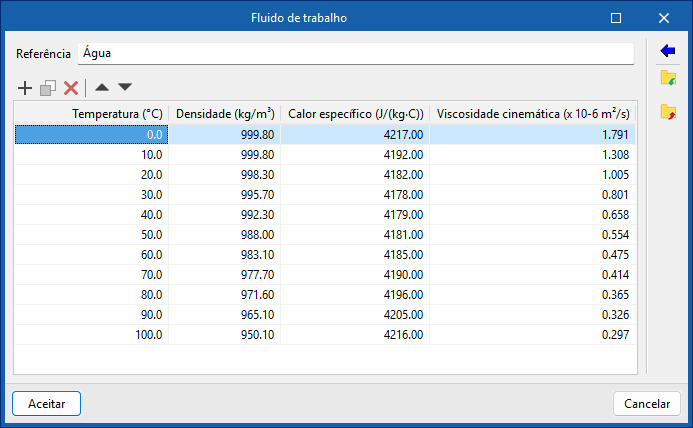Click the red delete row icon

point(71,88)
